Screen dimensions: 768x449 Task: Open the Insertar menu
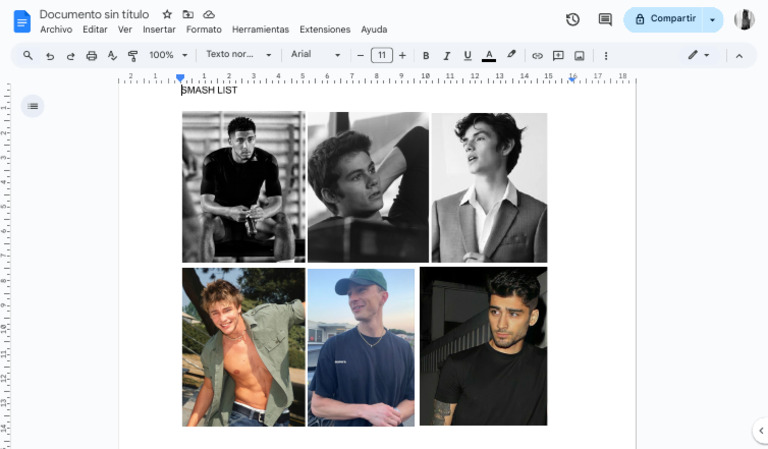[159, 29]
